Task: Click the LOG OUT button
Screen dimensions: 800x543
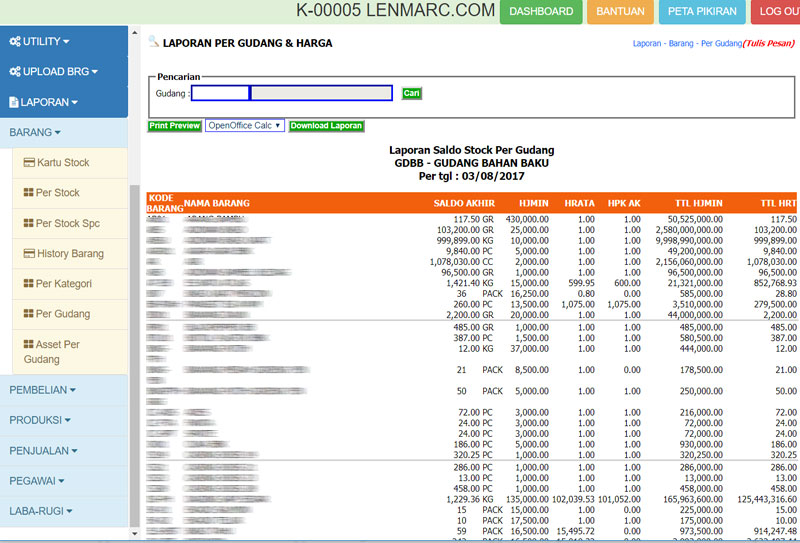Action: pos(776,11)
